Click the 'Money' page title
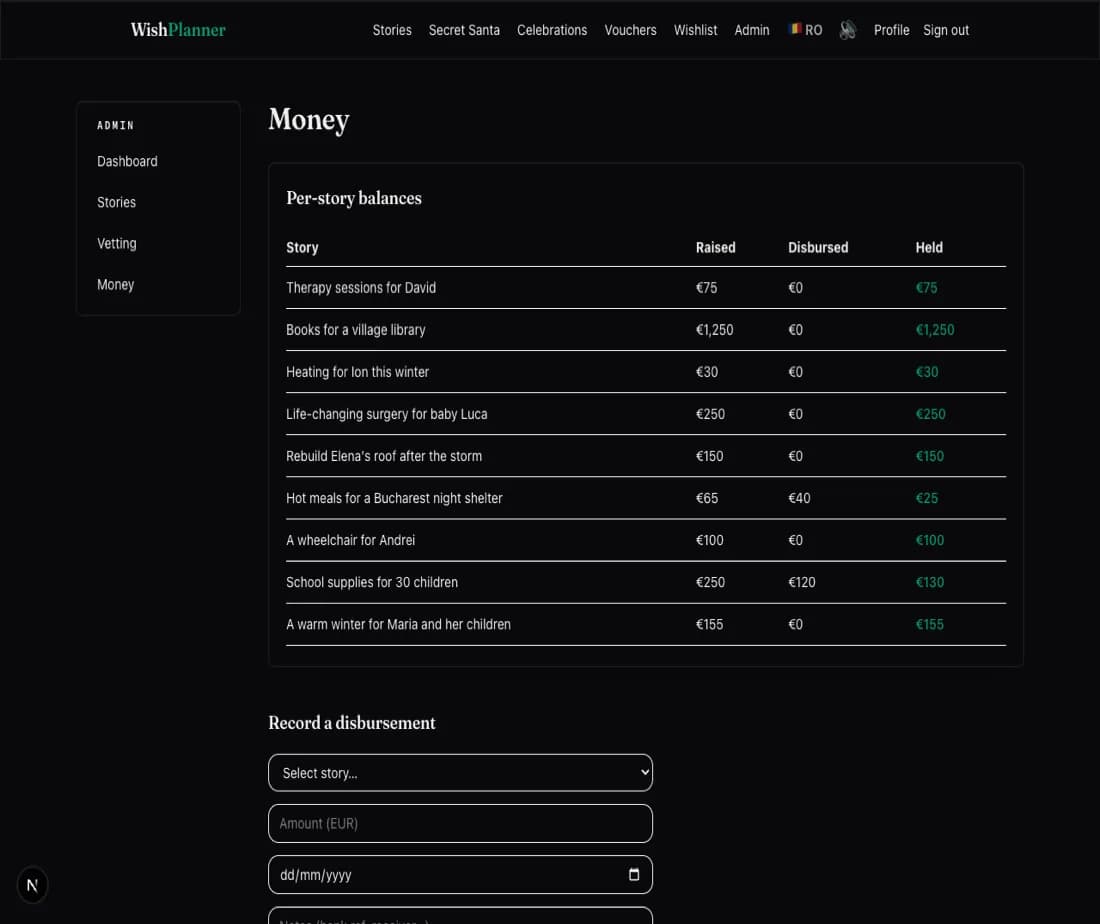 coord(309,120)
